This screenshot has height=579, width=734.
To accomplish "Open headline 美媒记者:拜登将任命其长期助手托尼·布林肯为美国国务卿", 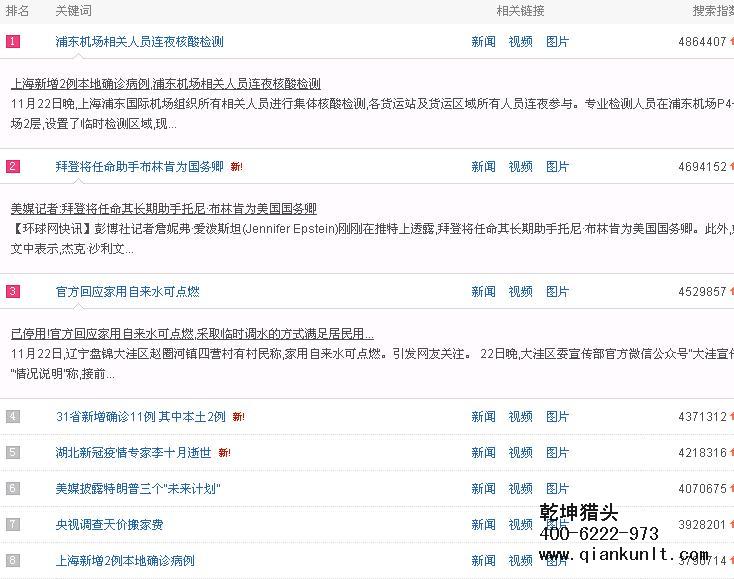I will click(x=163, y=209).
